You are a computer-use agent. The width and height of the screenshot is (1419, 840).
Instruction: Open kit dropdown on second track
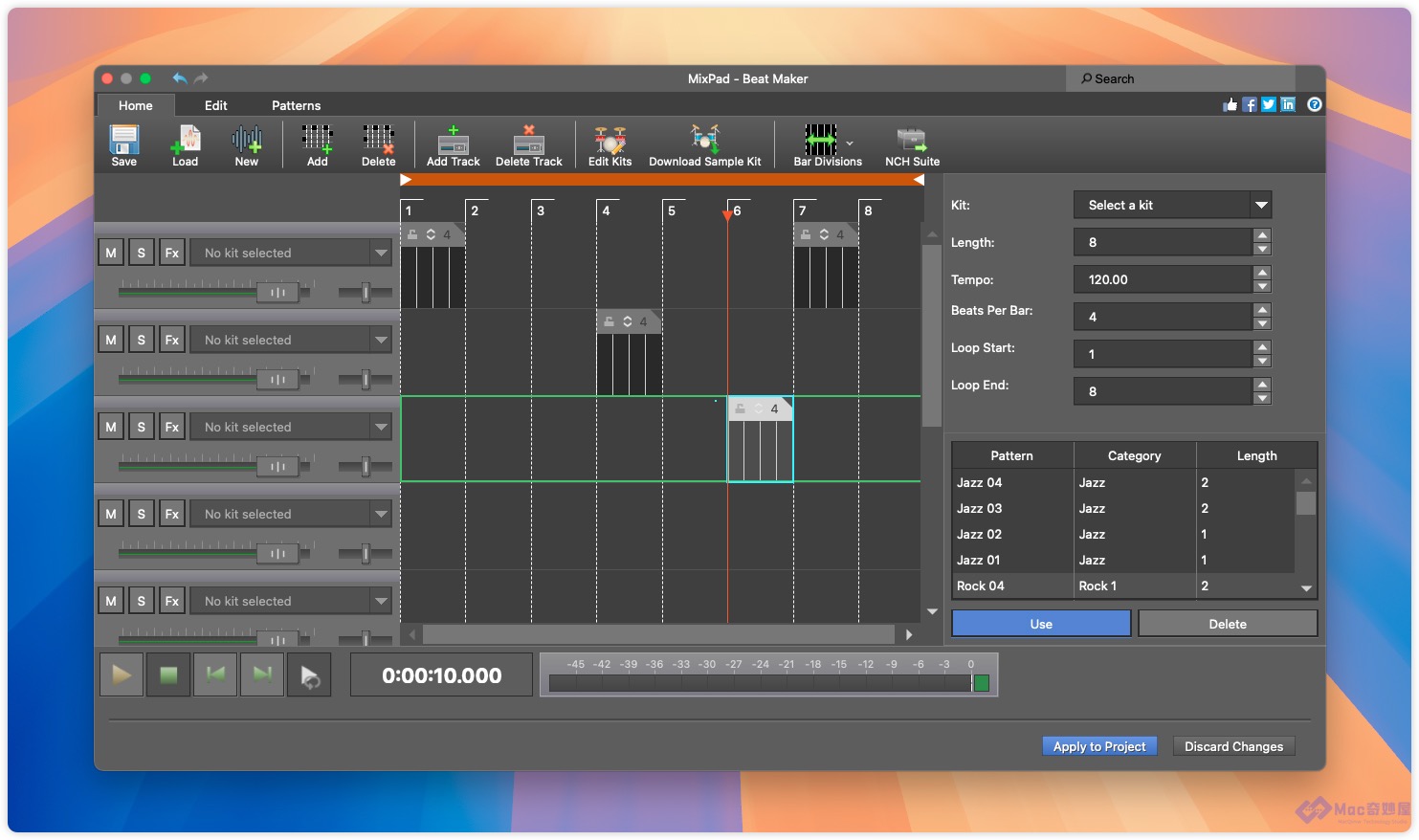pos(291,340)
